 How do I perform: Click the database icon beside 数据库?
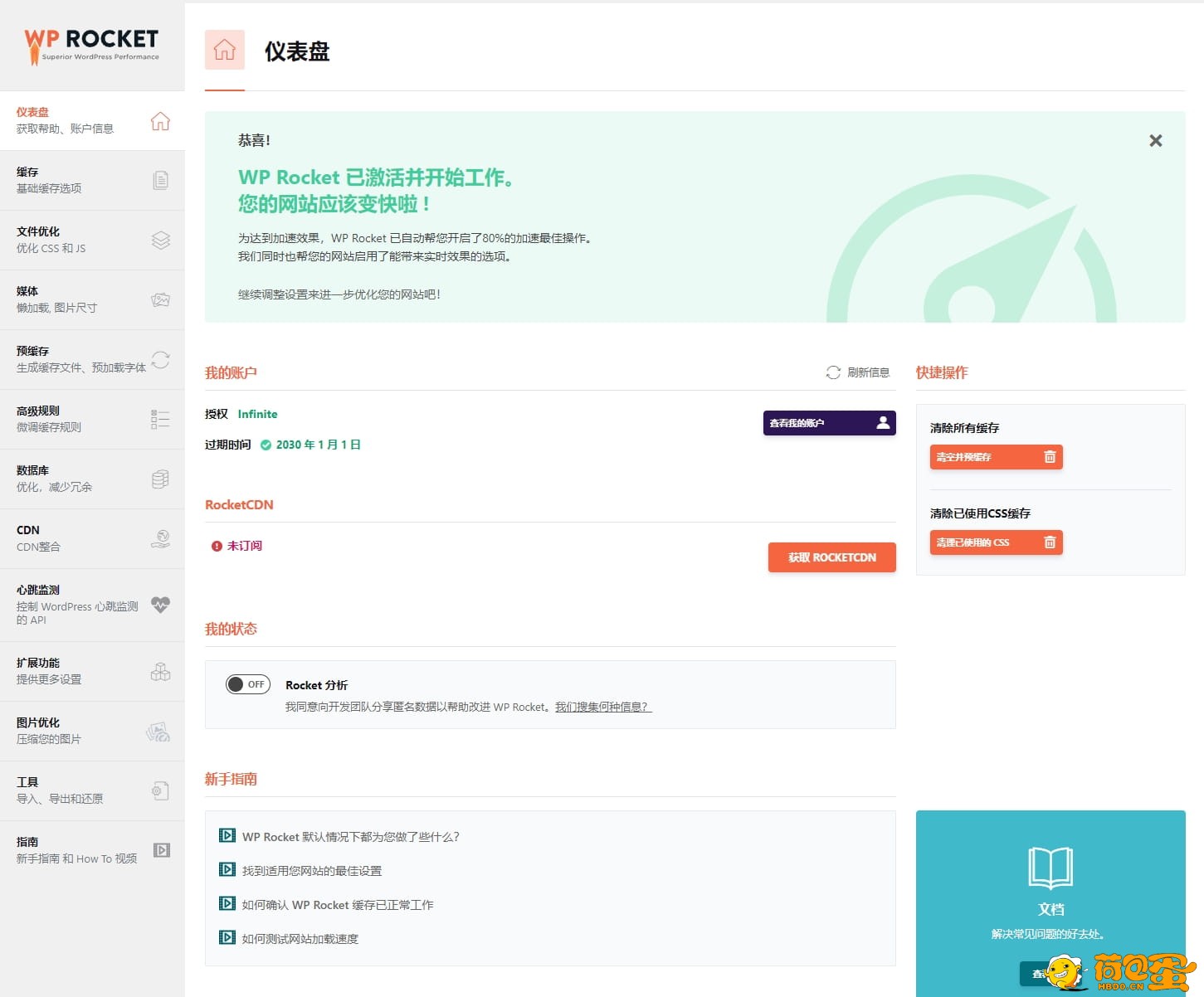coord(161,479)
